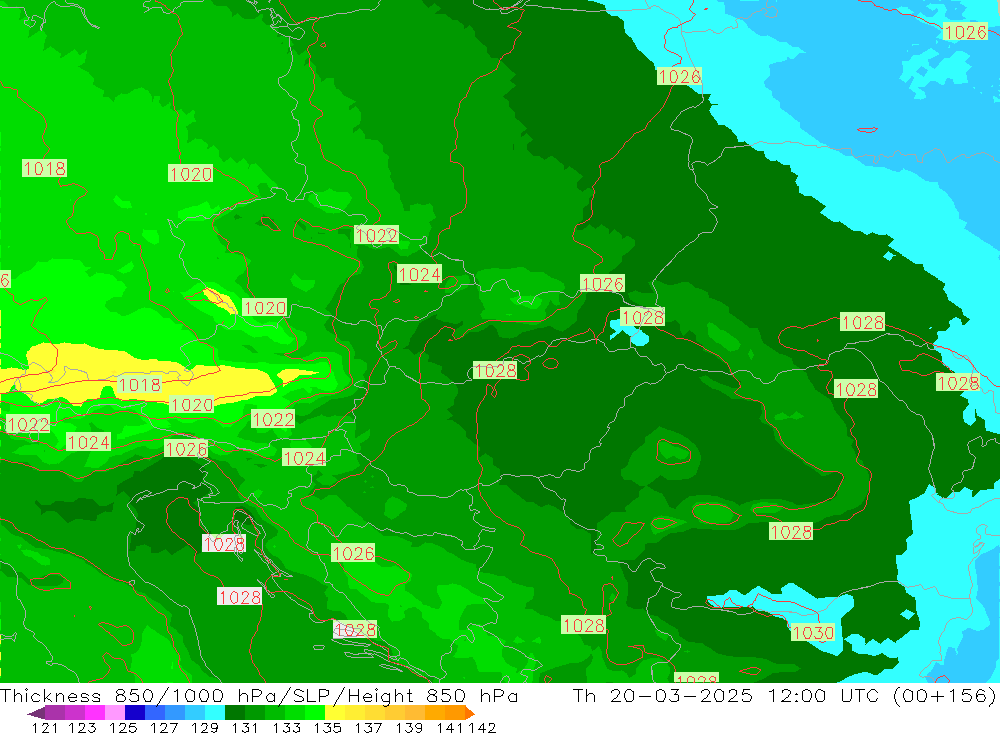Click the legend value 121
1000x733 pixels.
pyautogui.click(x=45, y=727)
